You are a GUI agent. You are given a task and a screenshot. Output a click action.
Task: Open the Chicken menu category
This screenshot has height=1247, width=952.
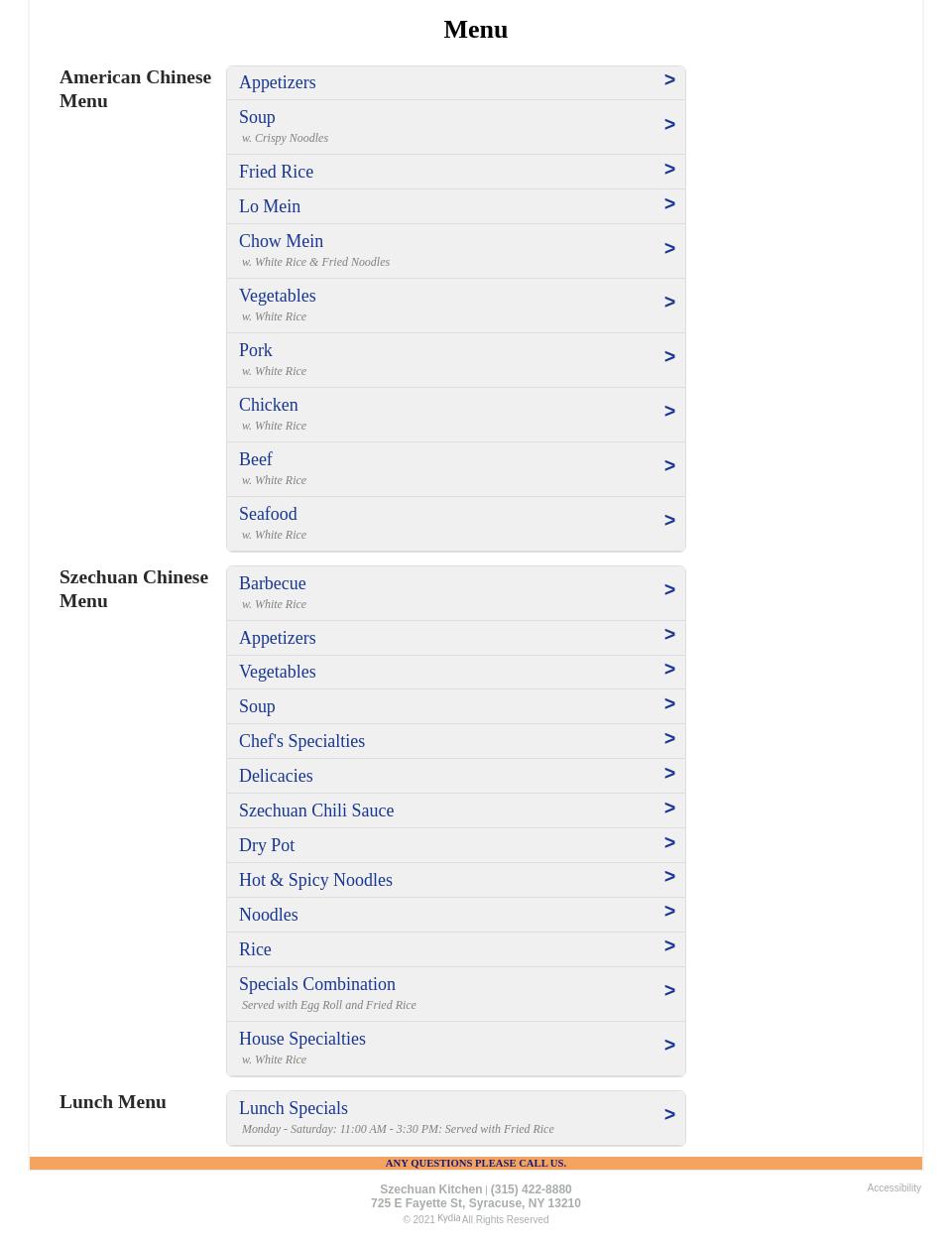(x=269, y=405)
